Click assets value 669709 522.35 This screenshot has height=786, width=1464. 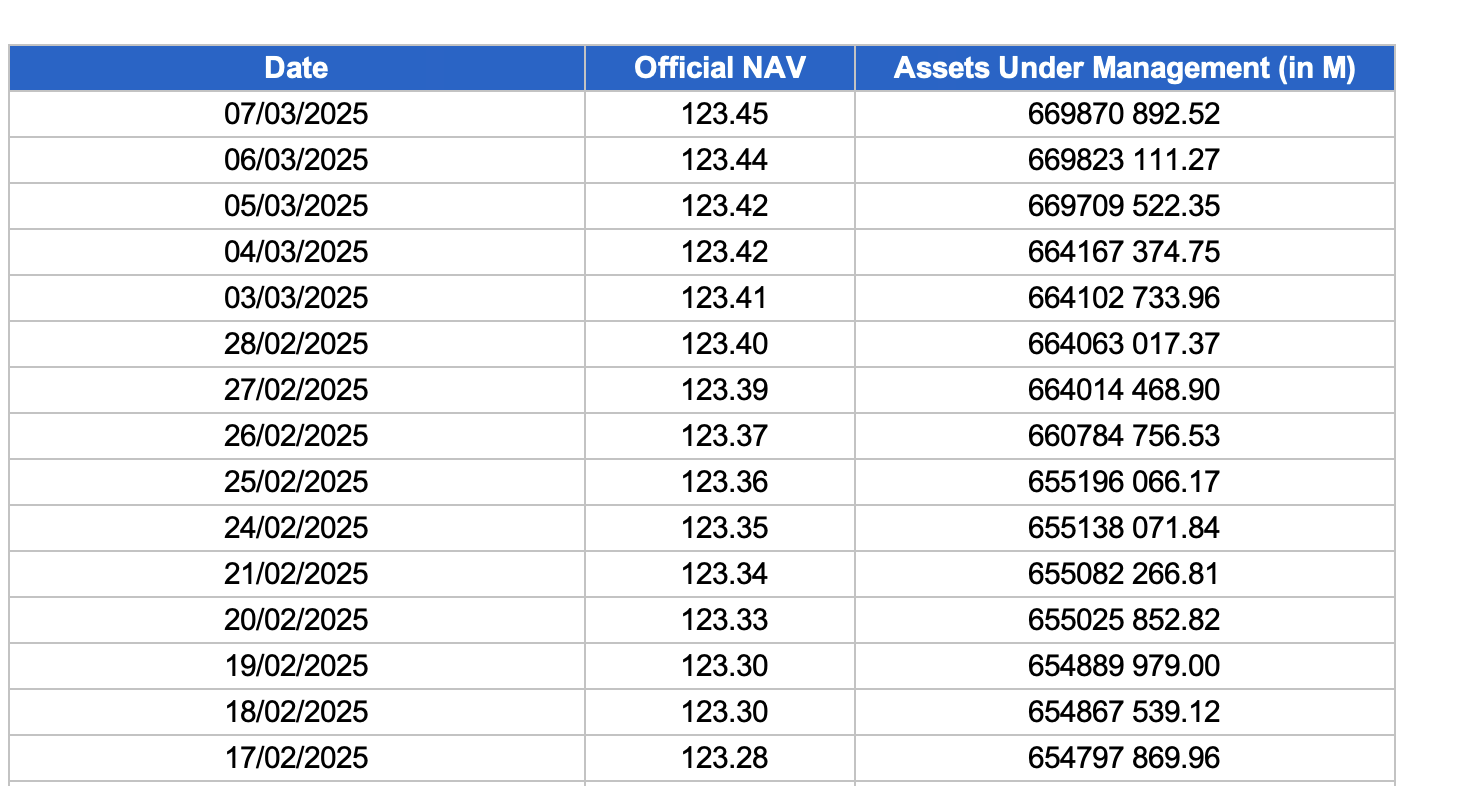1124,206
